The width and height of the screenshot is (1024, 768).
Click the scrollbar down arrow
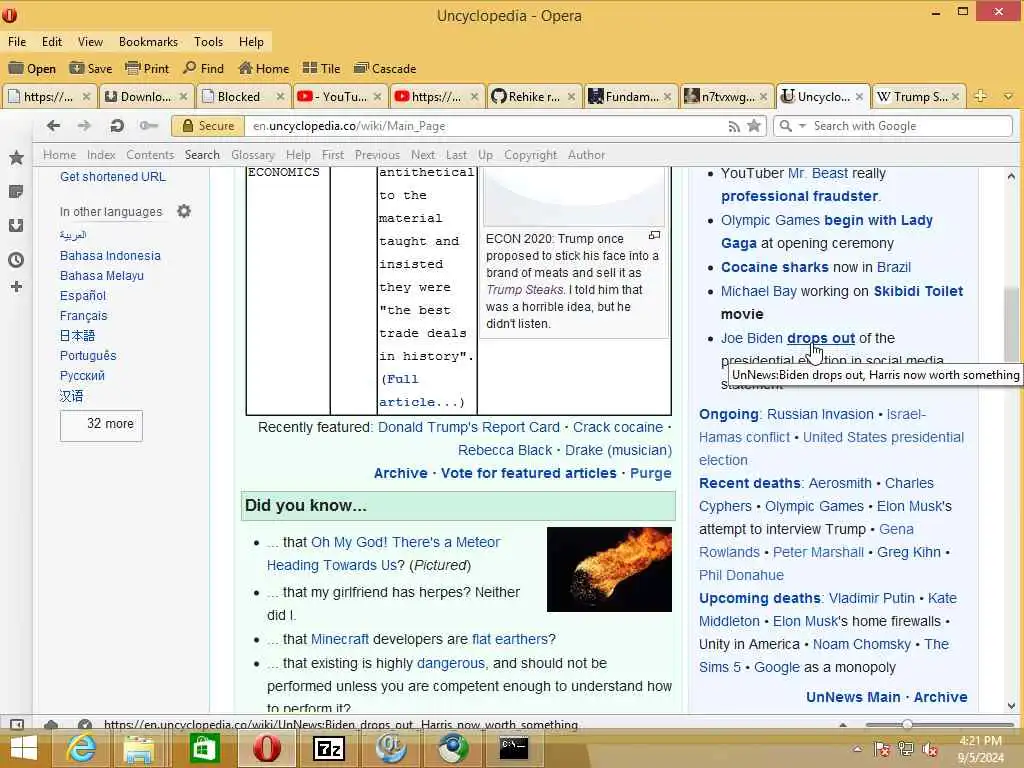[1012, 706]
